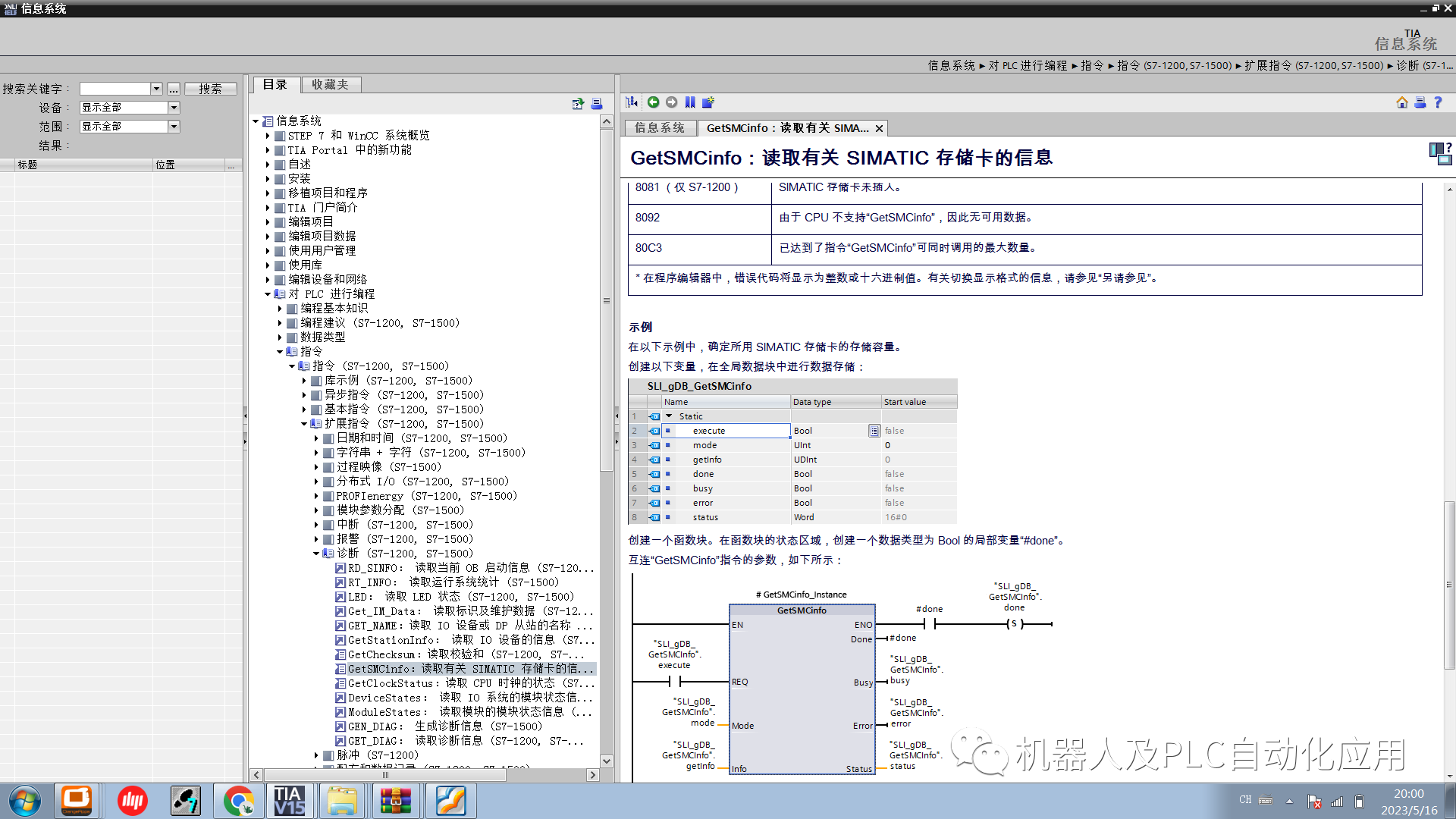Open the blue chart app on taskbar

pyautogui.click(x=450, y=802)
